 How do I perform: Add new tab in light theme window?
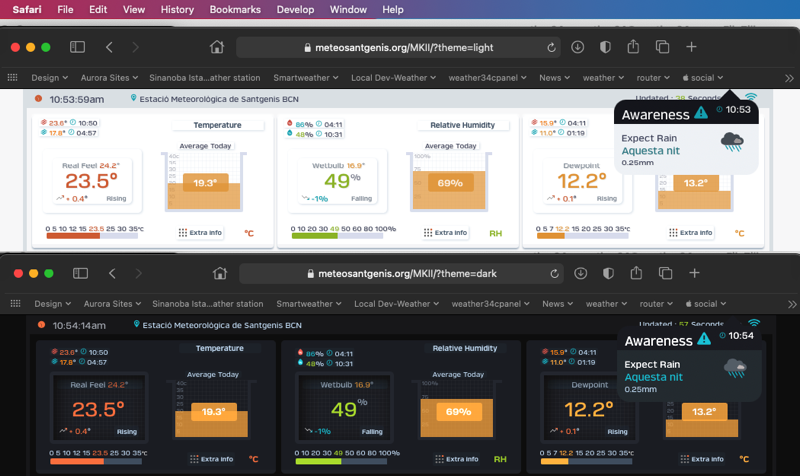click(691, 47)
